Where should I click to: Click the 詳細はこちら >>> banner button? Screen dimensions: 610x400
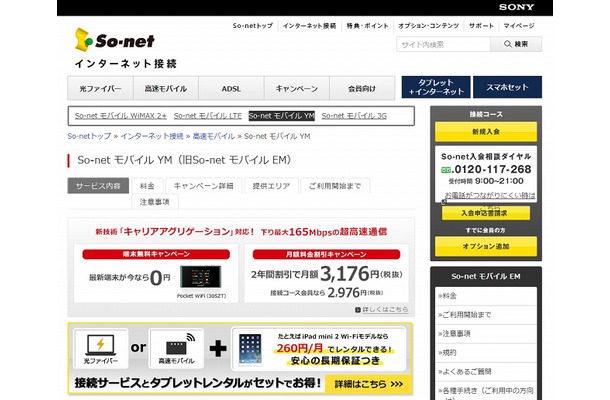point(368,384)
